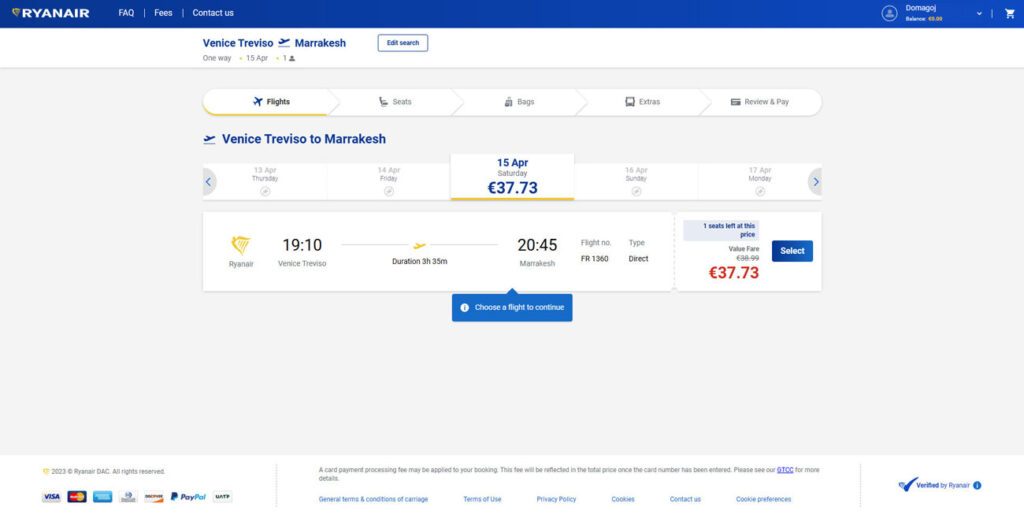Select the Extras step tab
This screenshot has width=1024, height=514.
point(643,102)
